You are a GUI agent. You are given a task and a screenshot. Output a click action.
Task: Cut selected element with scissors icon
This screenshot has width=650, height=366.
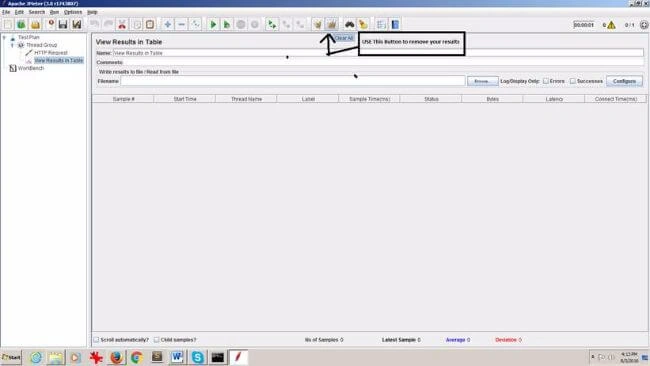(122, 24)
